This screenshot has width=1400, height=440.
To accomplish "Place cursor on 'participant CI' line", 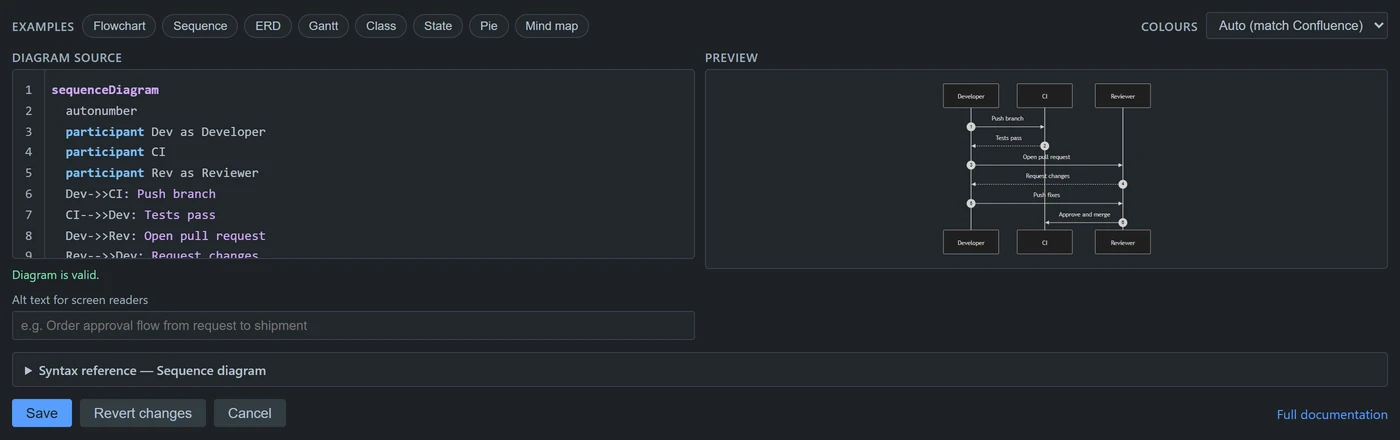I will pos(116,152).
